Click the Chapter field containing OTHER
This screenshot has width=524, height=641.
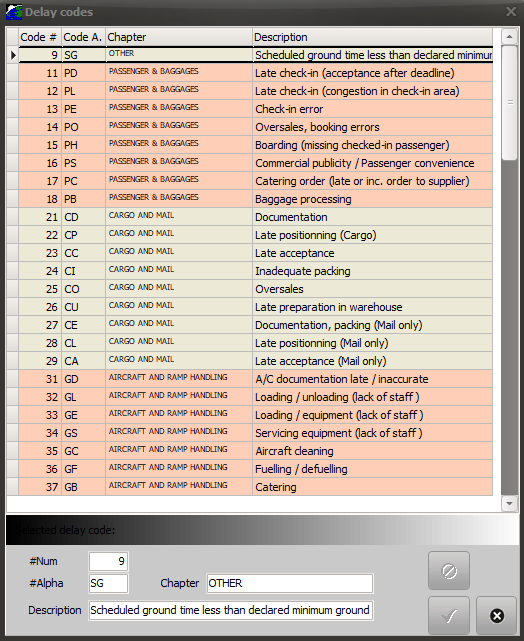click(x=290, y=583)
